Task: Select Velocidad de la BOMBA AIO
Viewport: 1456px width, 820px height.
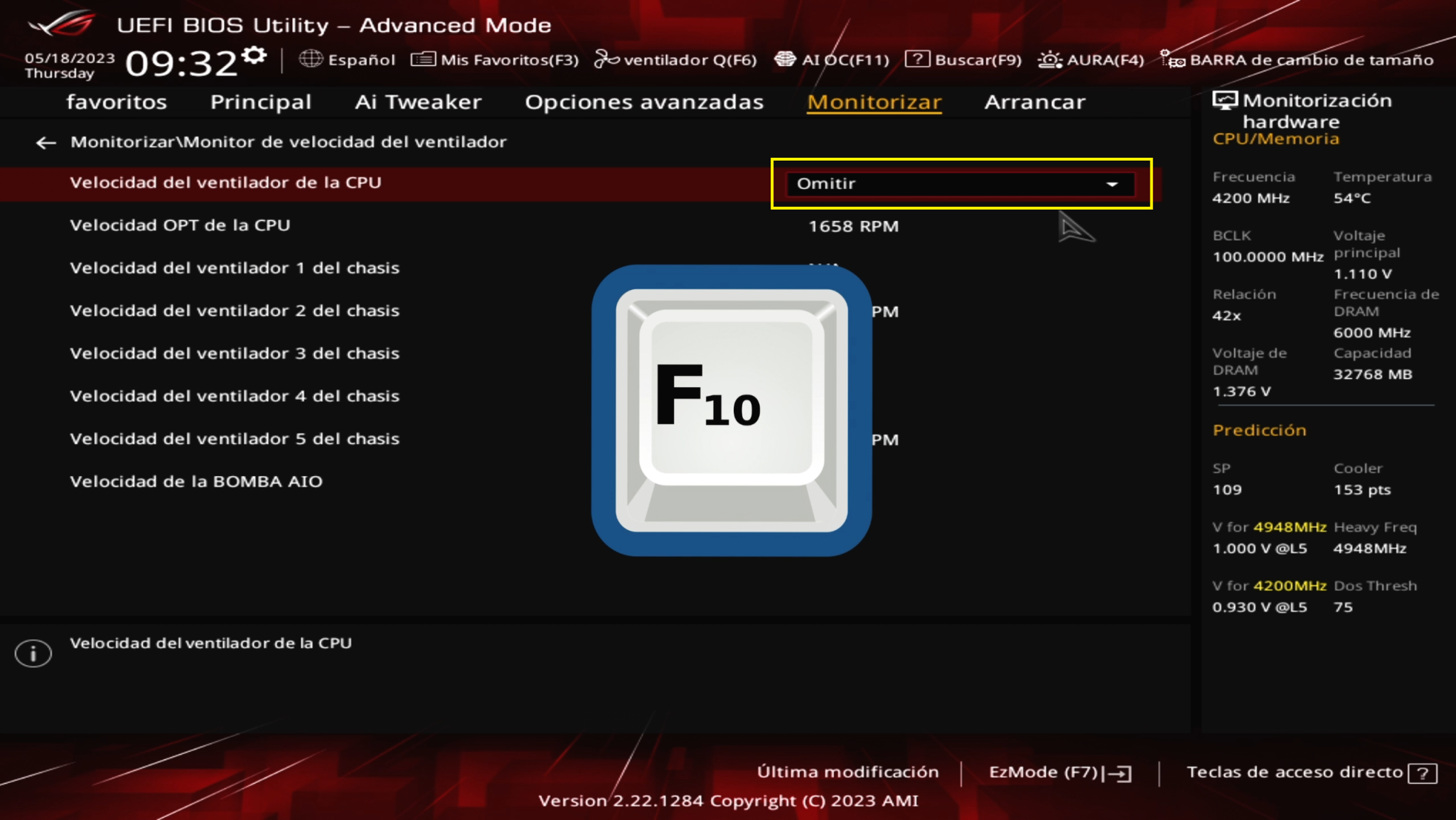Action: point(196,481)
